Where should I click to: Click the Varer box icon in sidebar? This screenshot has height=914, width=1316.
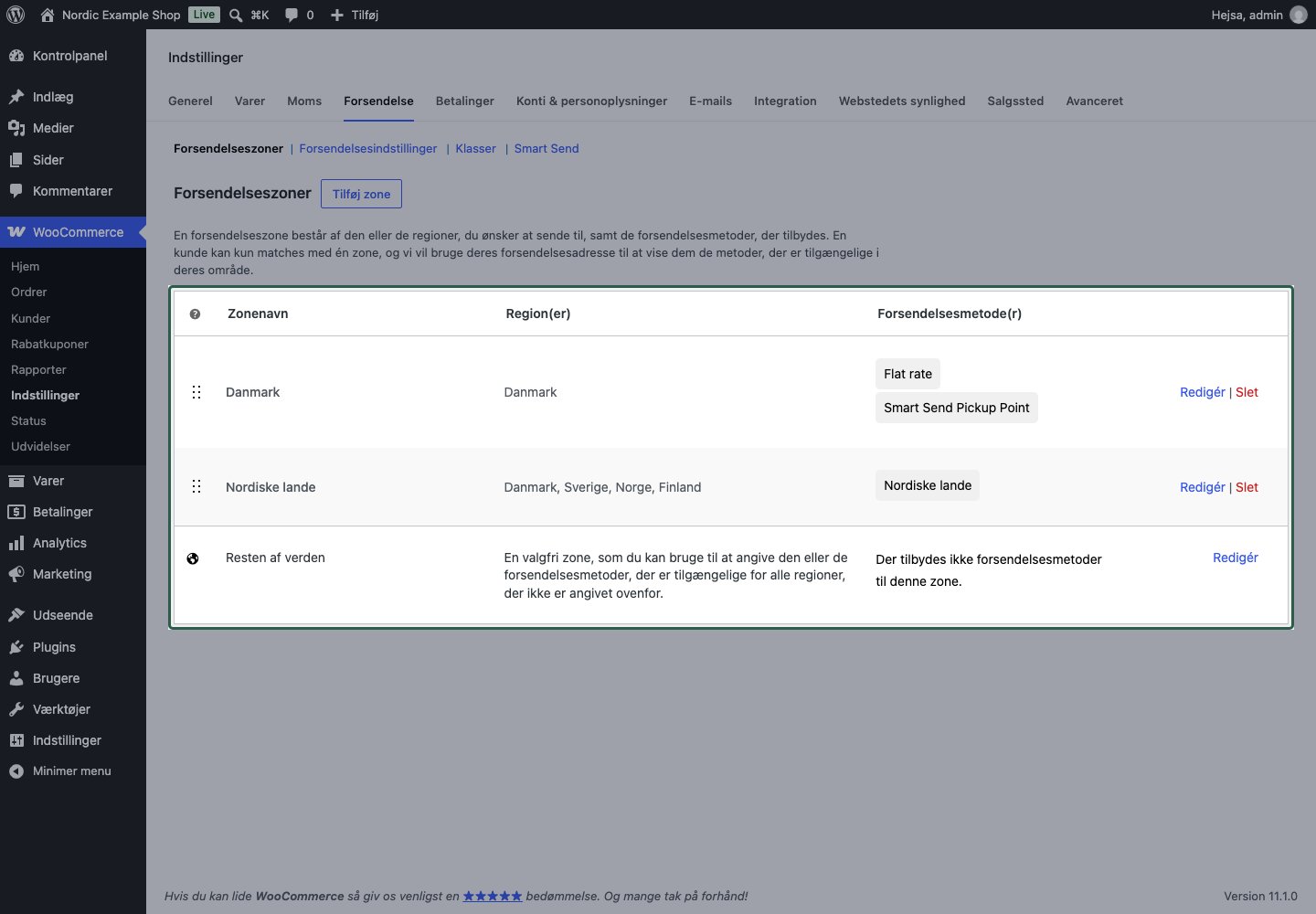[16, 481]
